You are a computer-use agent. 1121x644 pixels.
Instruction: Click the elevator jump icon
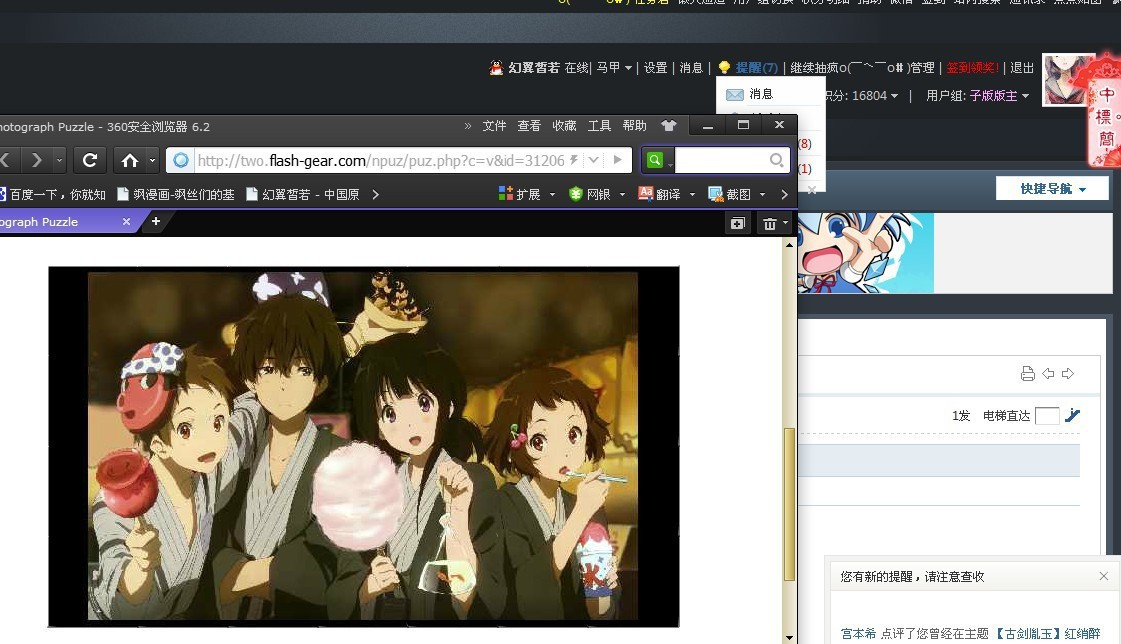tap(1072, 415)
